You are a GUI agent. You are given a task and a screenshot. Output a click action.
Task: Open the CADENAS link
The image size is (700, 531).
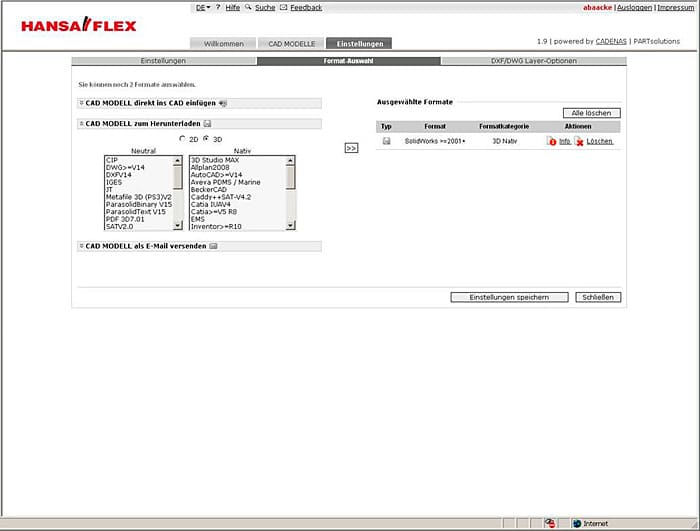[x=611, y=41]
